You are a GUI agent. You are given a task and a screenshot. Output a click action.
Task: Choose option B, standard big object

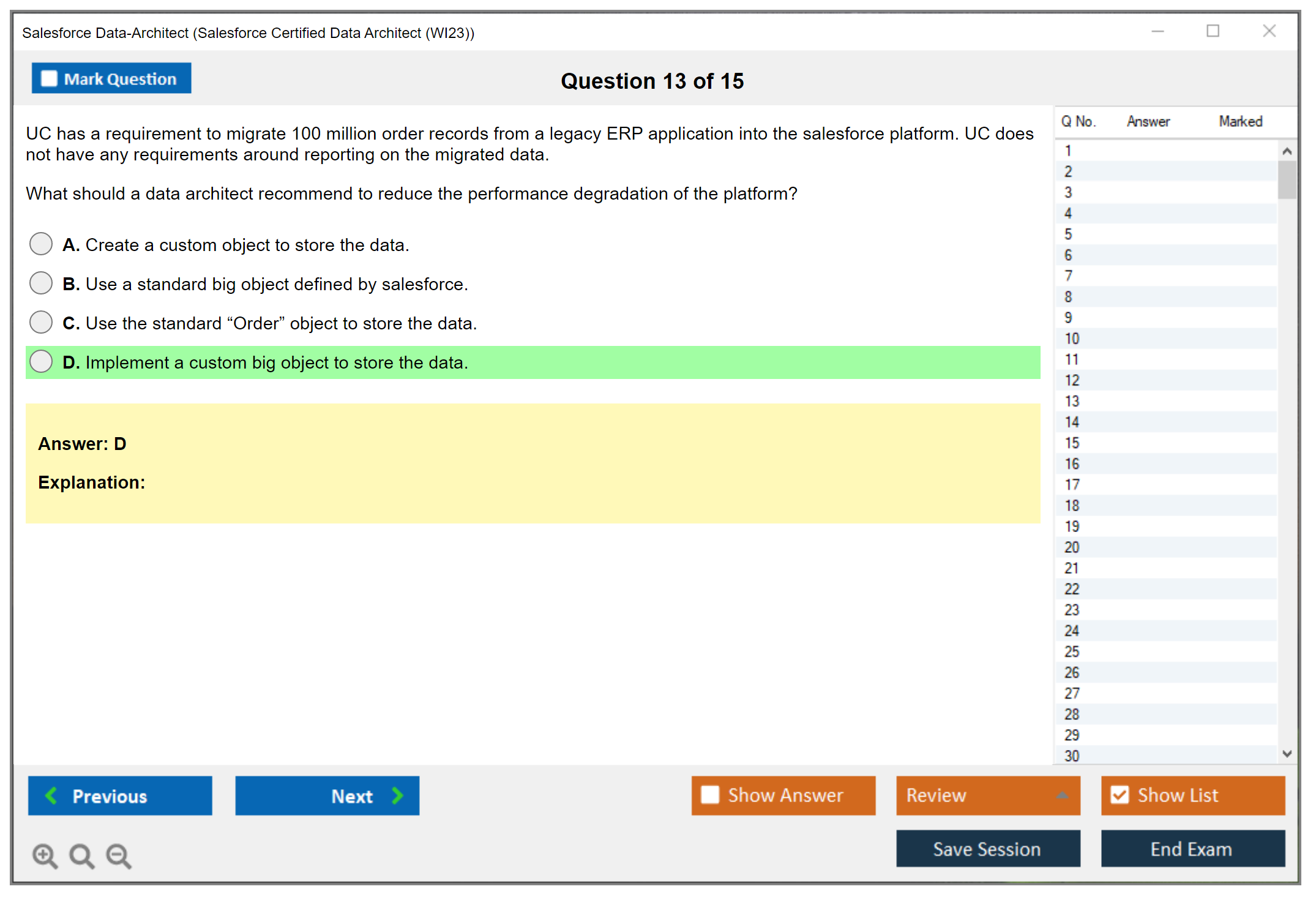[x=41, y=283]
